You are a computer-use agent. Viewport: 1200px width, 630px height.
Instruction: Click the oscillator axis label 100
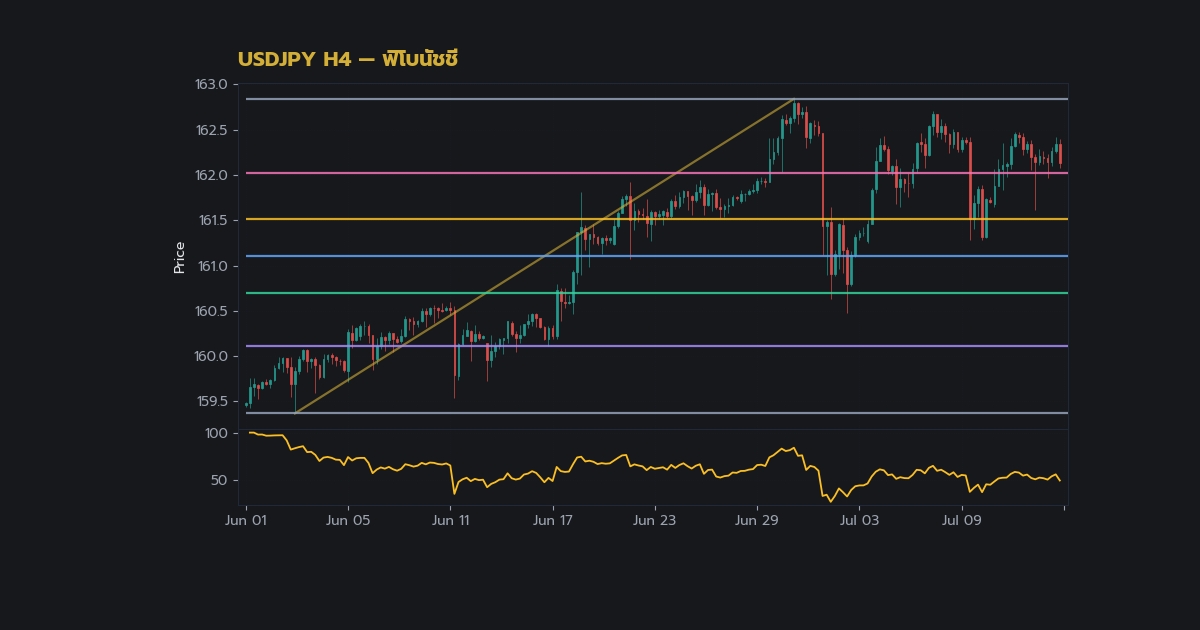point(216,433)
